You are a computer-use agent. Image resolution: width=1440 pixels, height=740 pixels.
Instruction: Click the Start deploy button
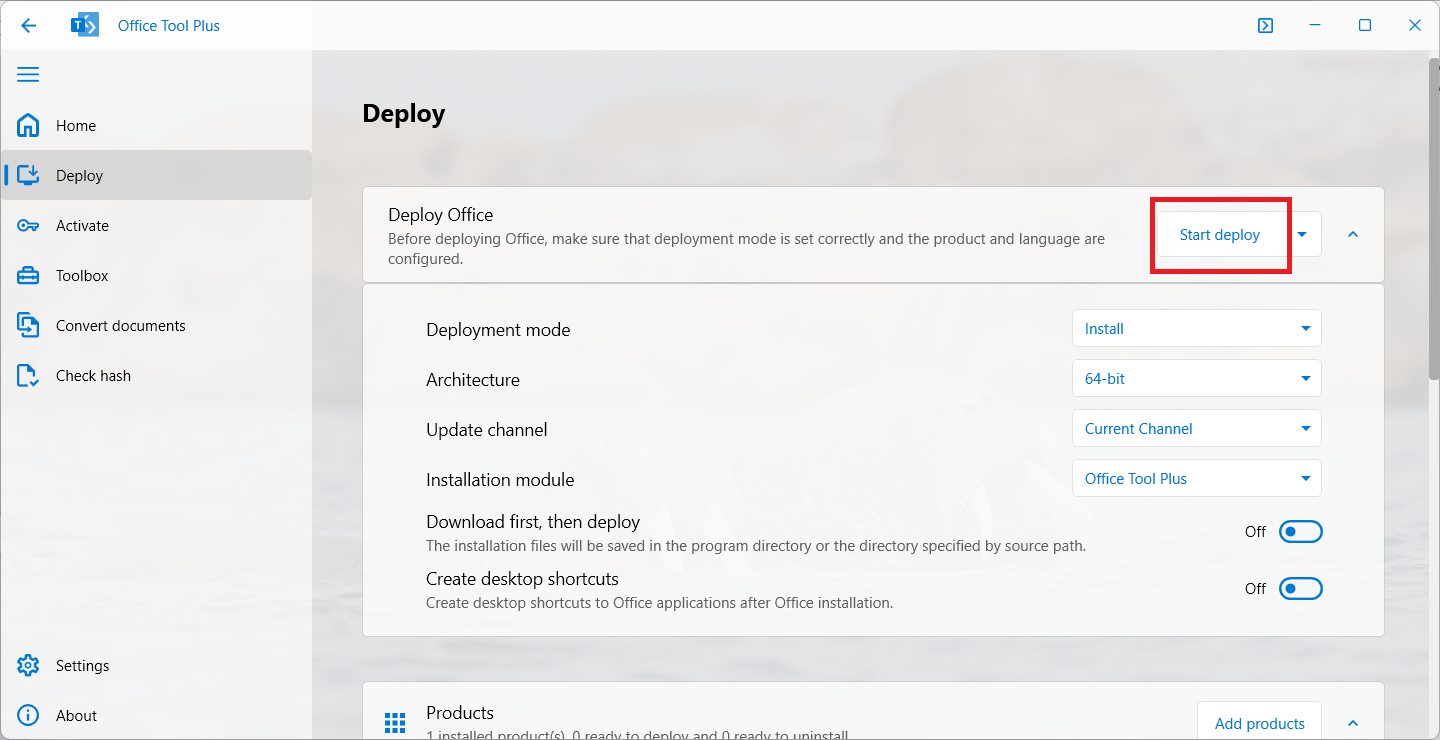coord(1220,235)
